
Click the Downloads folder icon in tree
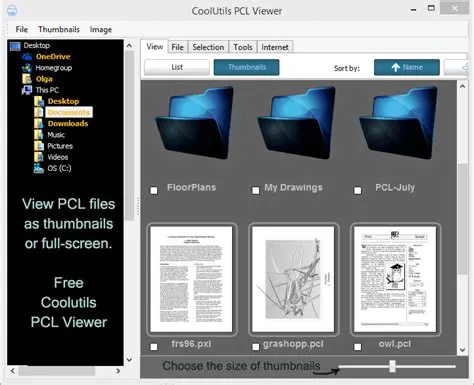39,124
